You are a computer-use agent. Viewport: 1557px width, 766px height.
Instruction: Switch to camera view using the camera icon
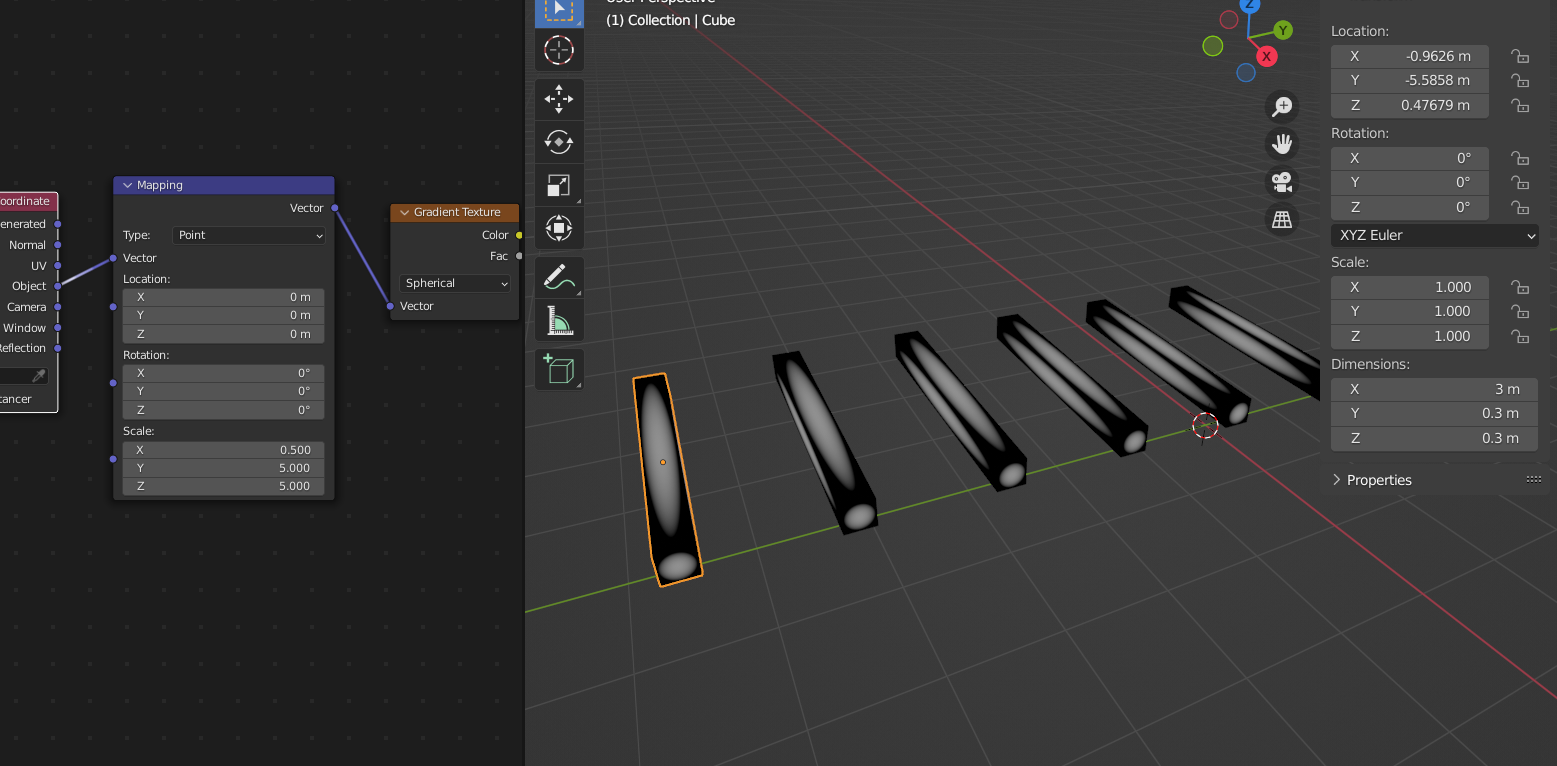click(x=1282, y=181)
